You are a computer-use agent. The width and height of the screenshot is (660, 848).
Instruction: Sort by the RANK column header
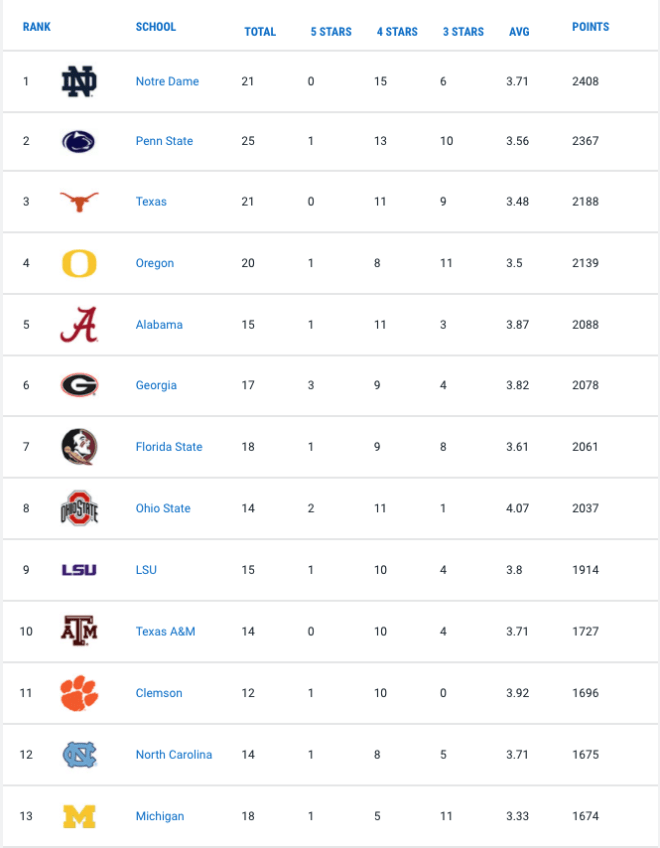36,26
